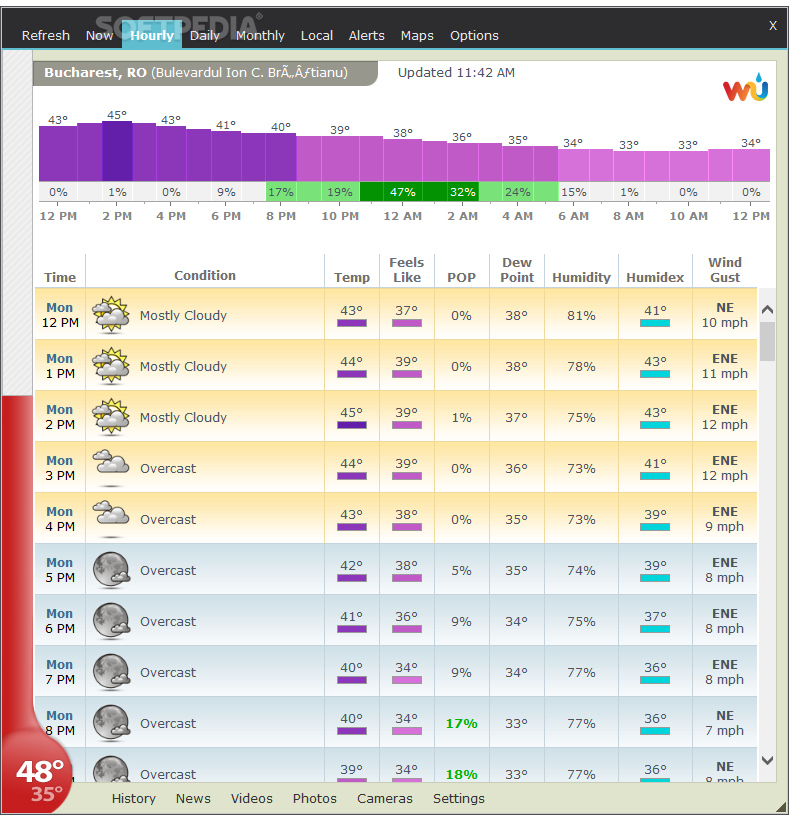Viewport: 789px width, 815px height.
Task: Click the Mostly Cloudy icon for Mon 12 PM
Action: point(111,314)
